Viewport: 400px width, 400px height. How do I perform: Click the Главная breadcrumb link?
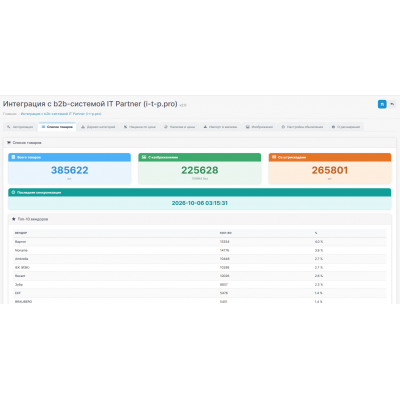pyautogui.click(x=10, y=114)
